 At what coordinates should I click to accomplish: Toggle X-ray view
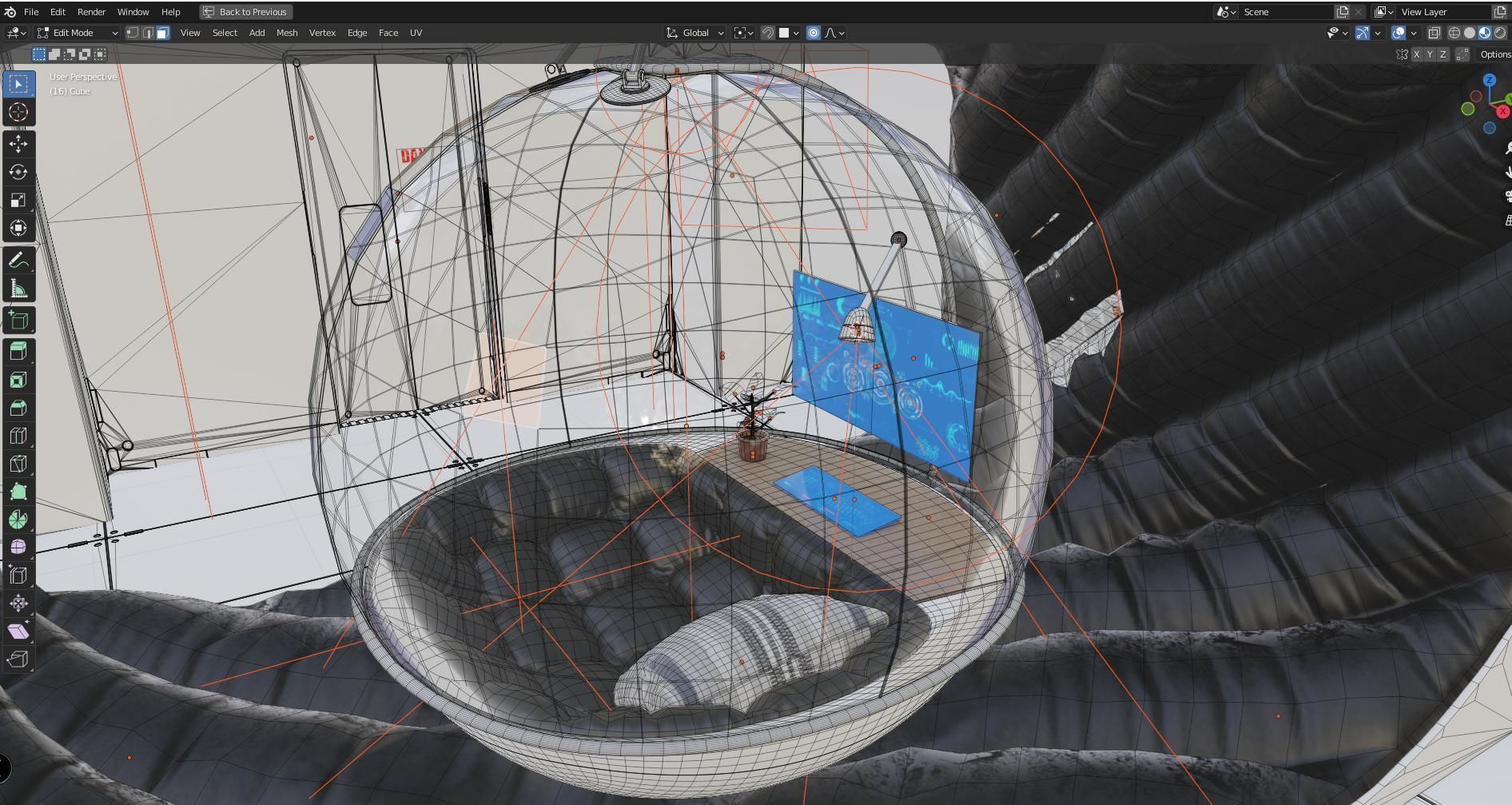1434,33
